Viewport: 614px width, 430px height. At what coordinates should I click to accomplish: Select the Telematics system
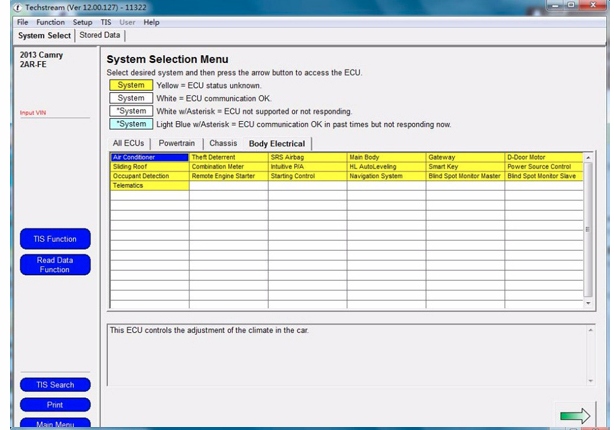(150, 186)
